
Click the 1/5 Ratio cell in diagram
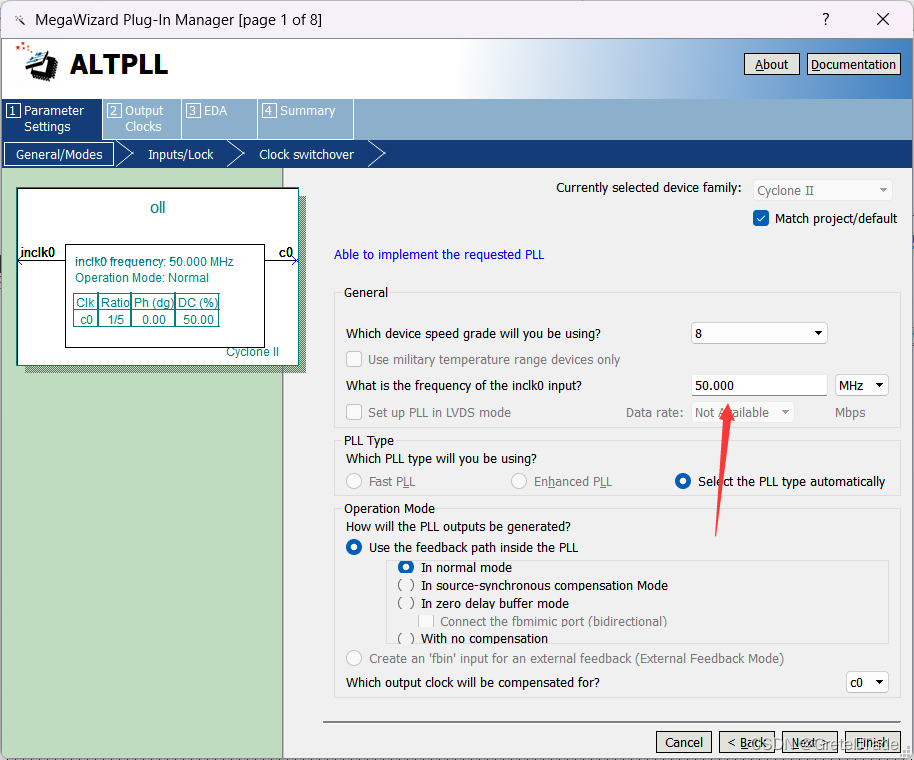(x=115, y=319)
